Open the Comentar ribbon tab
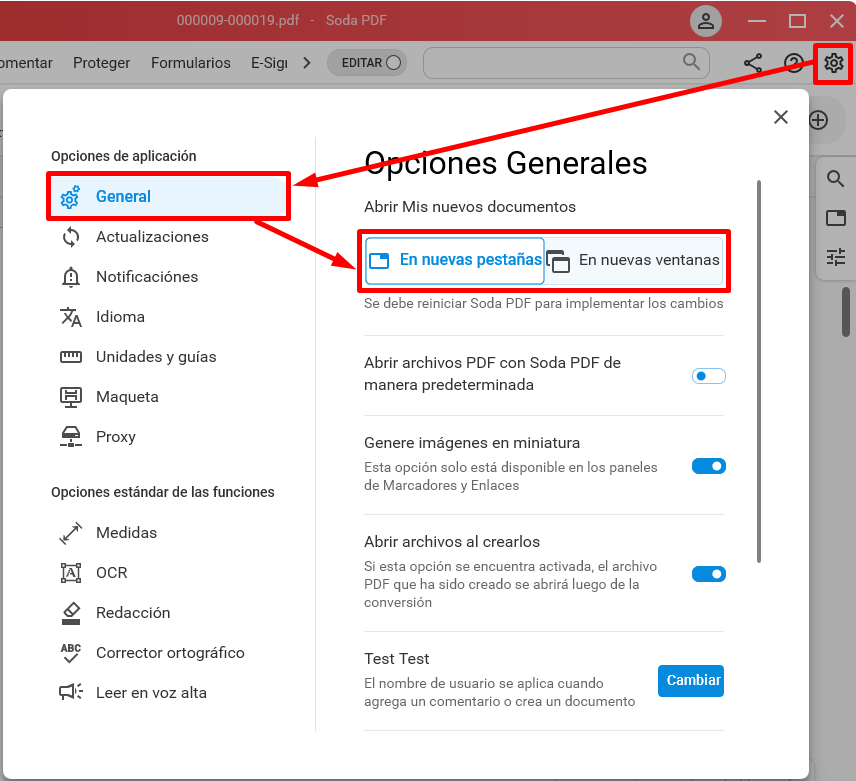Image resolution: width=856 pixels, height=781 pixels. tap(25, 63)
